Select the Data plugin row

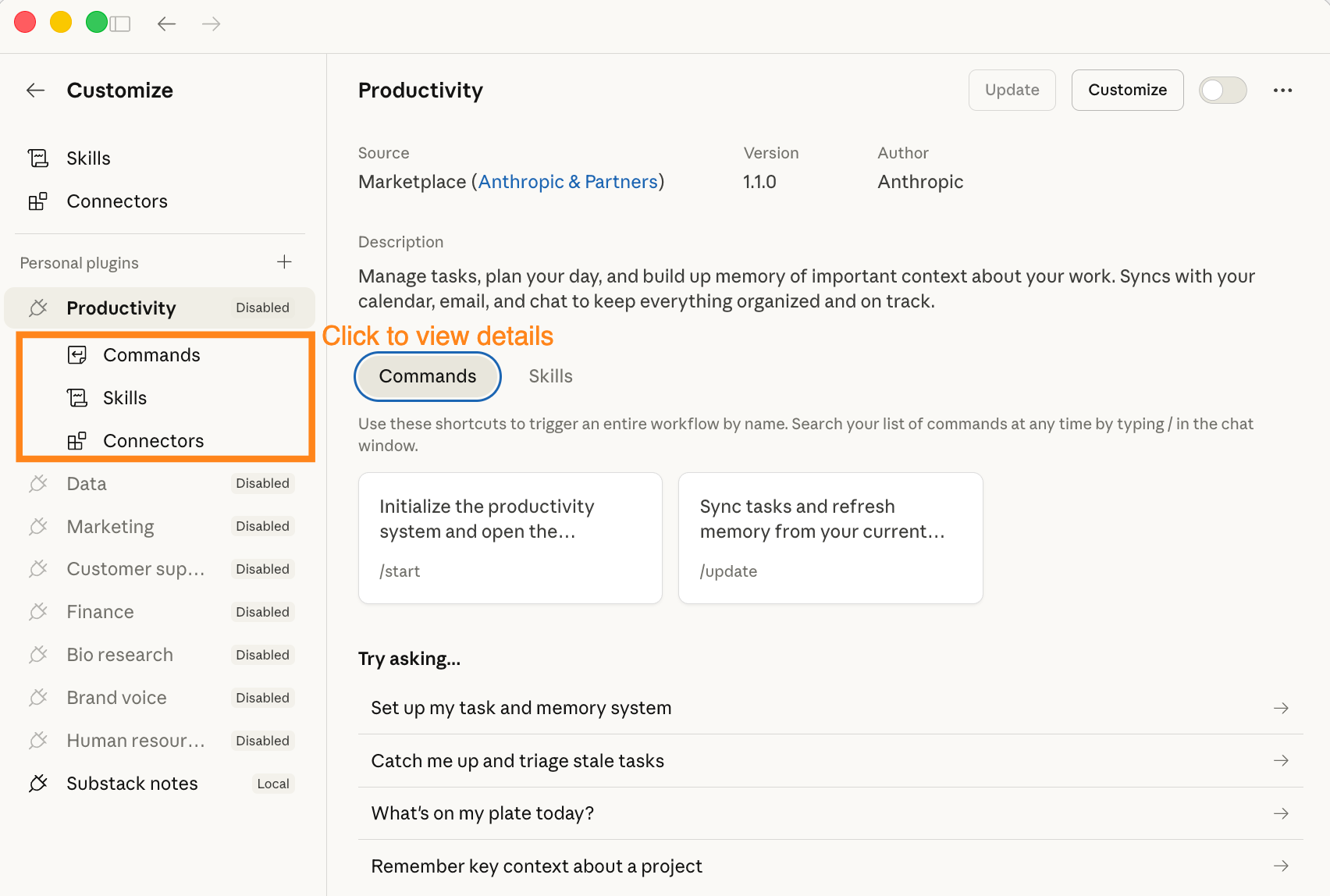(160, 484)
